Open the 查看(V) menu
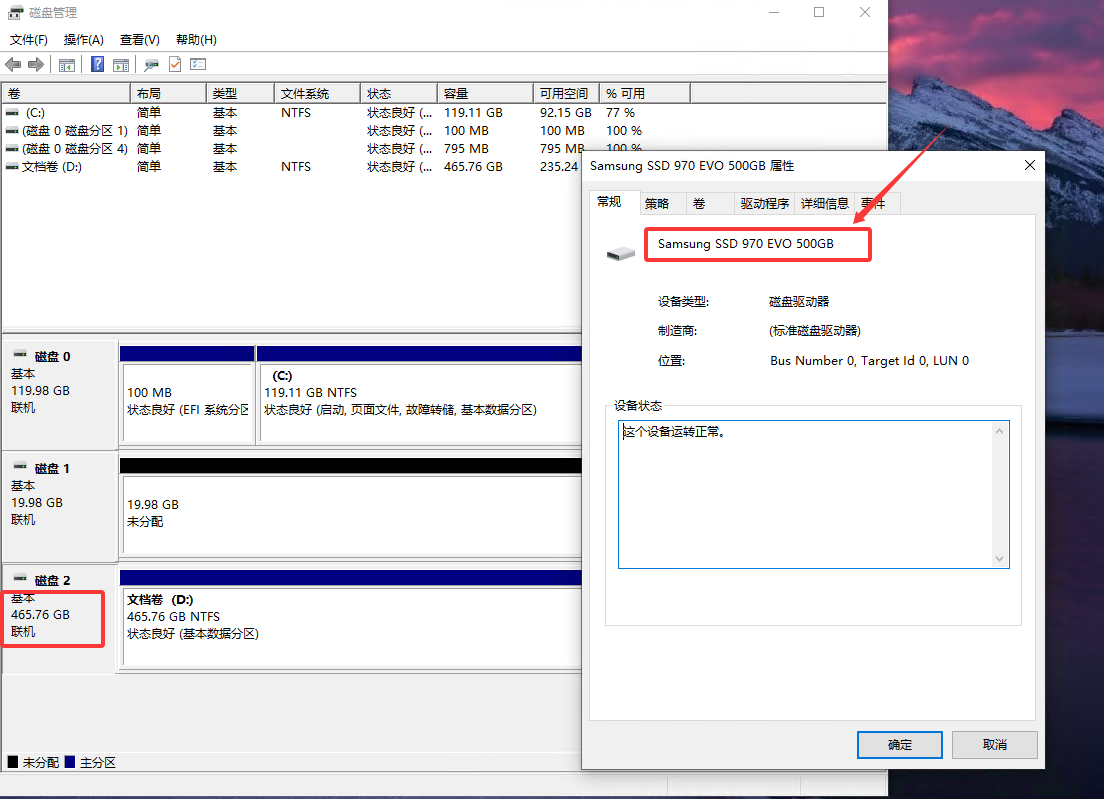Image resolution: width=1104 pixels, height=799 pixels. (139, 40)
